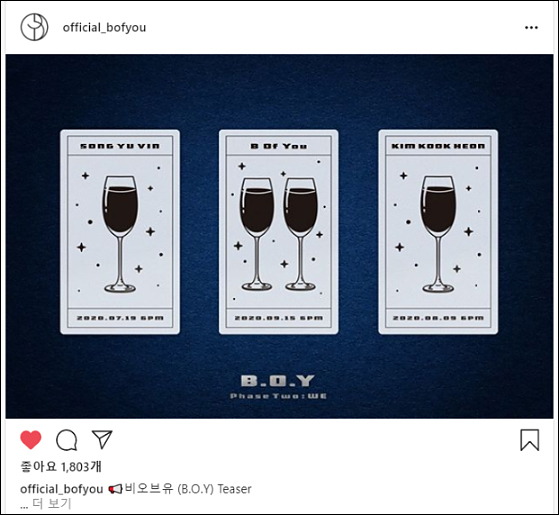The height and width of the screenshot is (515, 559).
Task: Click the KIM KOOK HEON teaser card
Action: tap(438, 232)
